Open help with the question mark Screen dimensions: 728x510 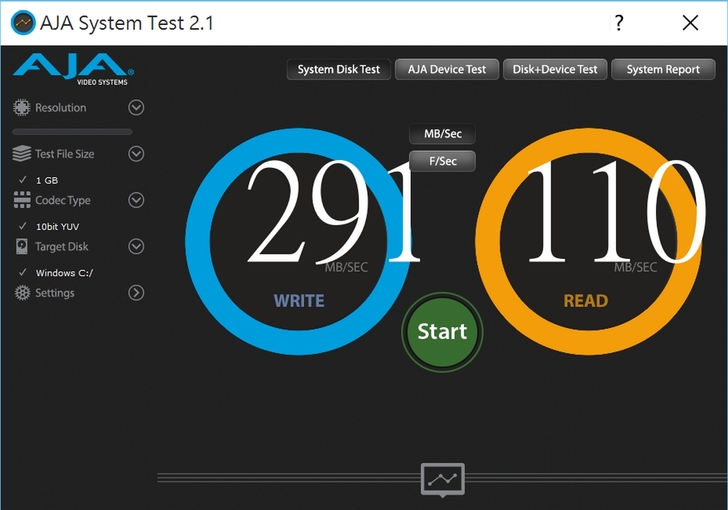pos(619,22)
